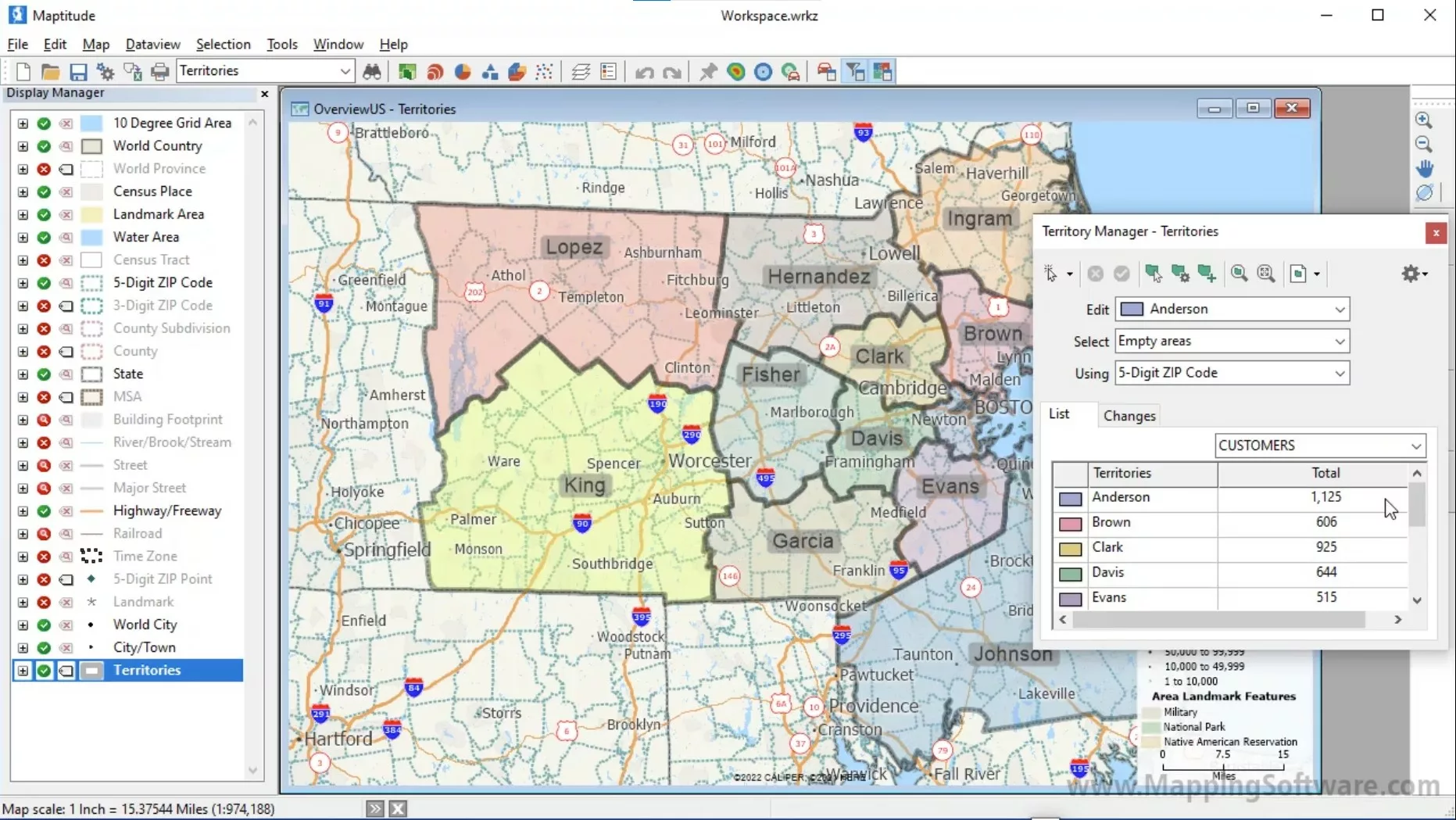Screen dimensions: 1456x820
Task: Click the binoculars Find icon in toolbar
Action: click(372, 71)
